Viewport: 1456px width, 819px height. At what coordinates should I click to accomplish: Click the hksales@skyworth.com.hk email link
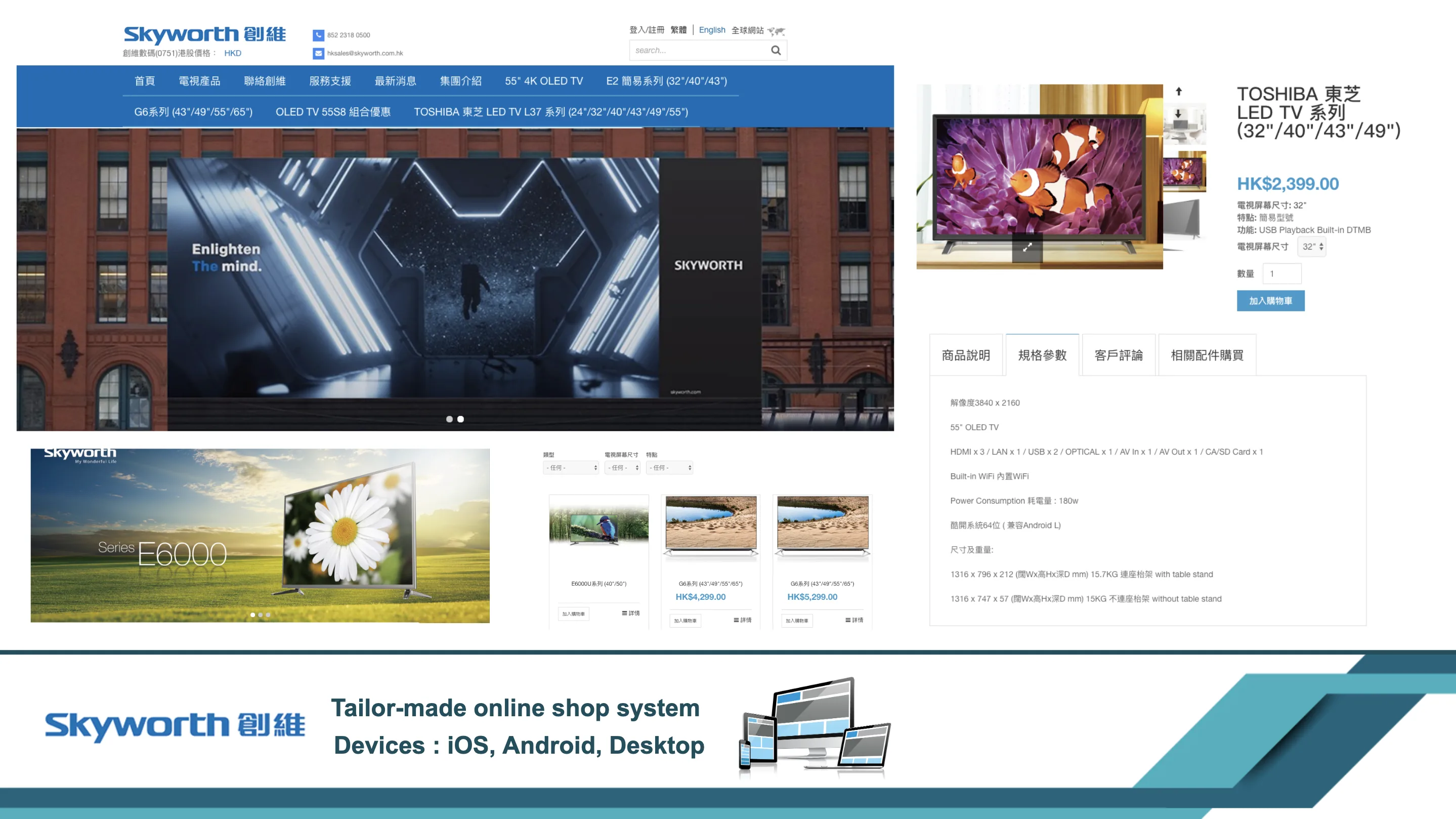pos(365,53)
